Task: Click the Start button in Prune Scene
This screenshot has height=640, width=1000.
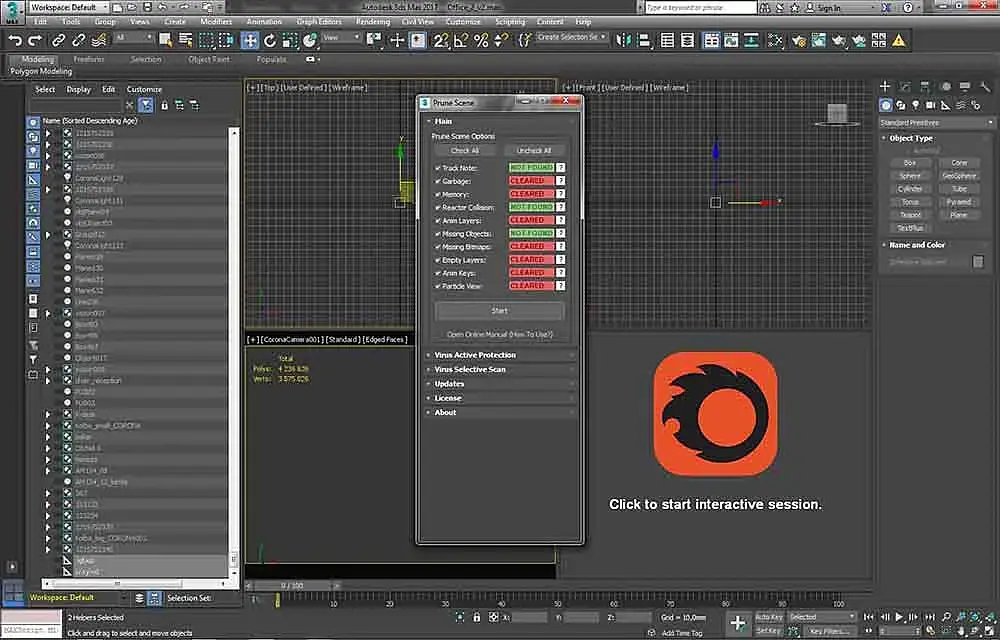Action: (499, 311)
